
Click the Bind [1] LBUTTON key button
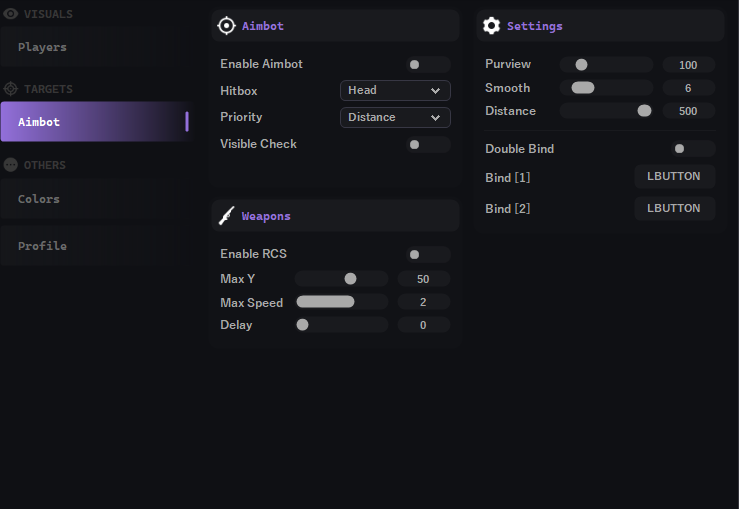tap(674, 177)
